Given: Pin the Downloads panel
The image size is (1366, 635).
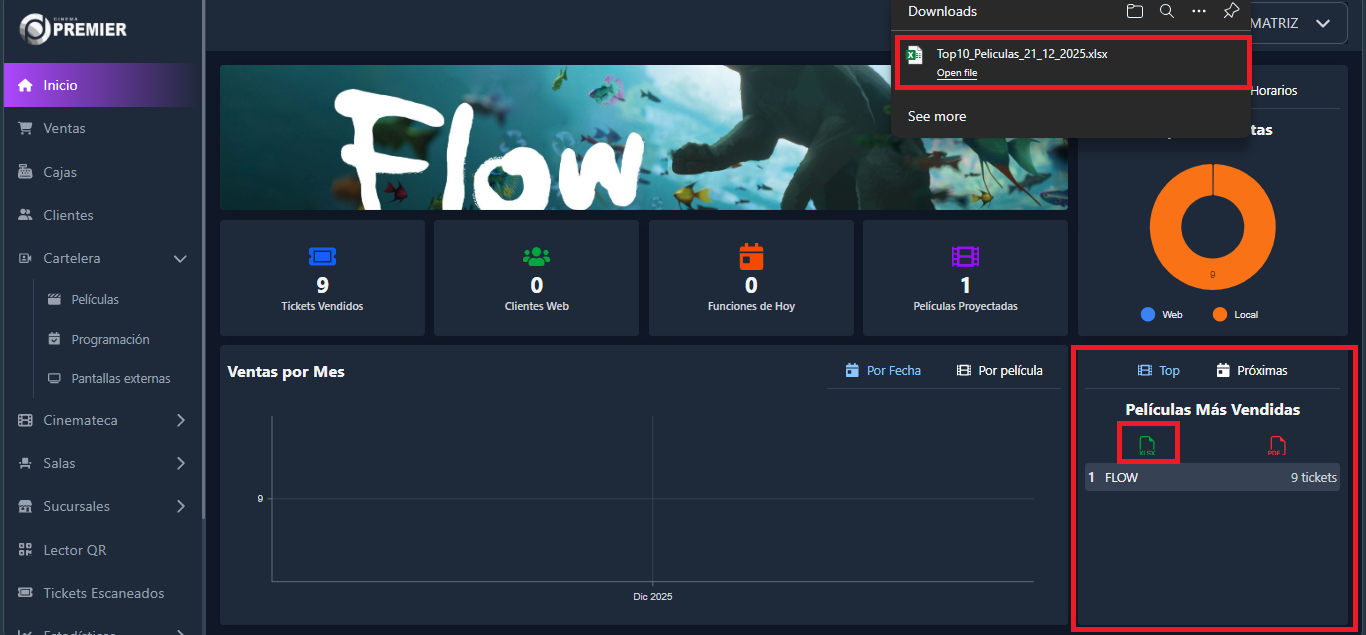Looking at the screenshot, I should [1231, 11].
